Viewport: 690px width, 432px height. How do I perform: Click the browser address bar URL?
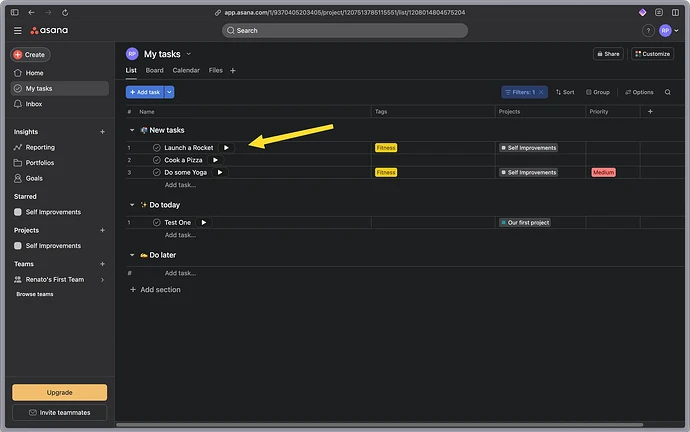(x=345, y=12)
